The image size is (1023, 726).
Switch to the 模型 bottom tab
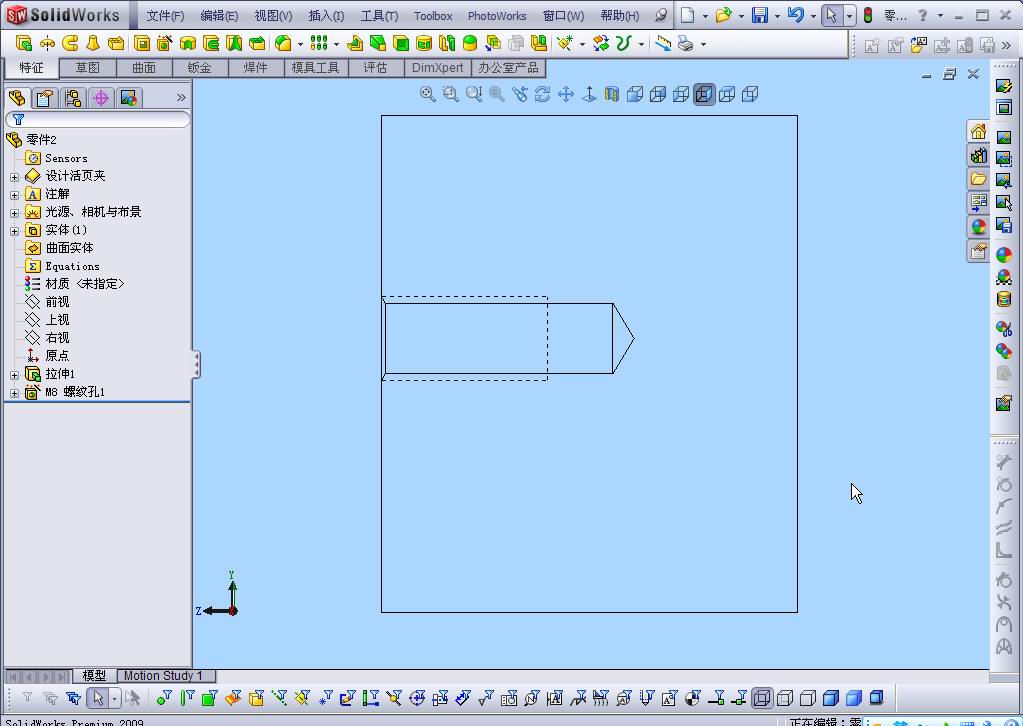94,676
